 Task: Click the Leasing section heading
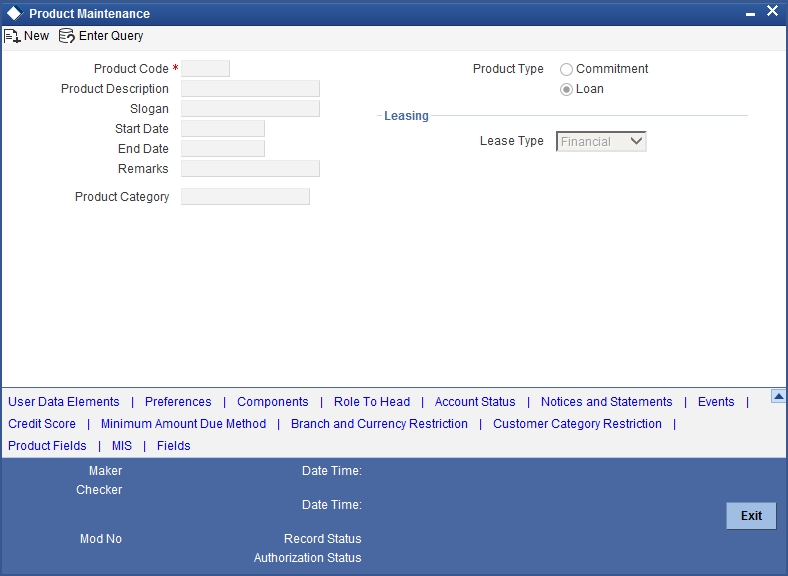[x=406, y=116]
